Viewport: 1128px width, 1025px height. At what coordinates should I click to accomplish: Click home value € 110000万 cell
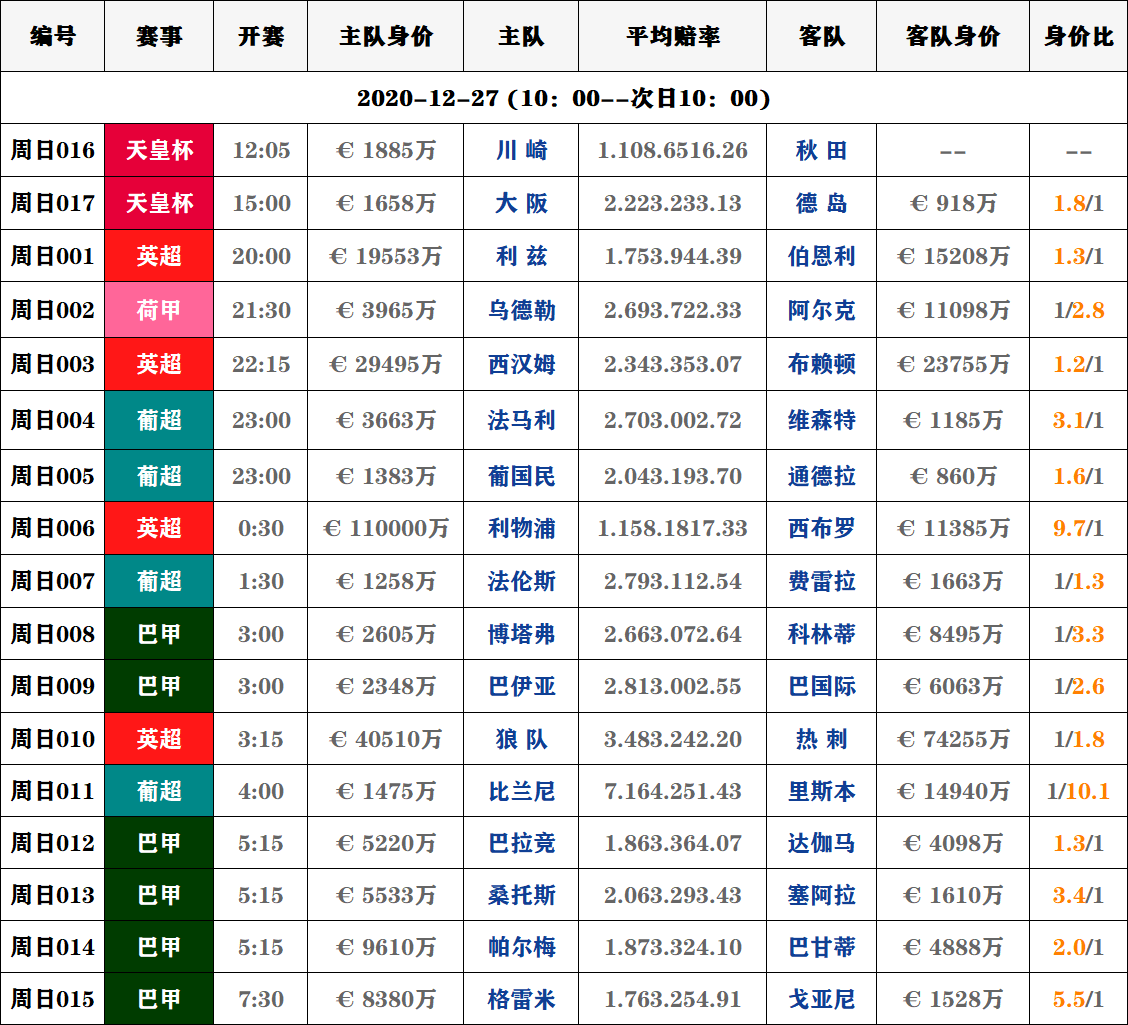point(386,528)
